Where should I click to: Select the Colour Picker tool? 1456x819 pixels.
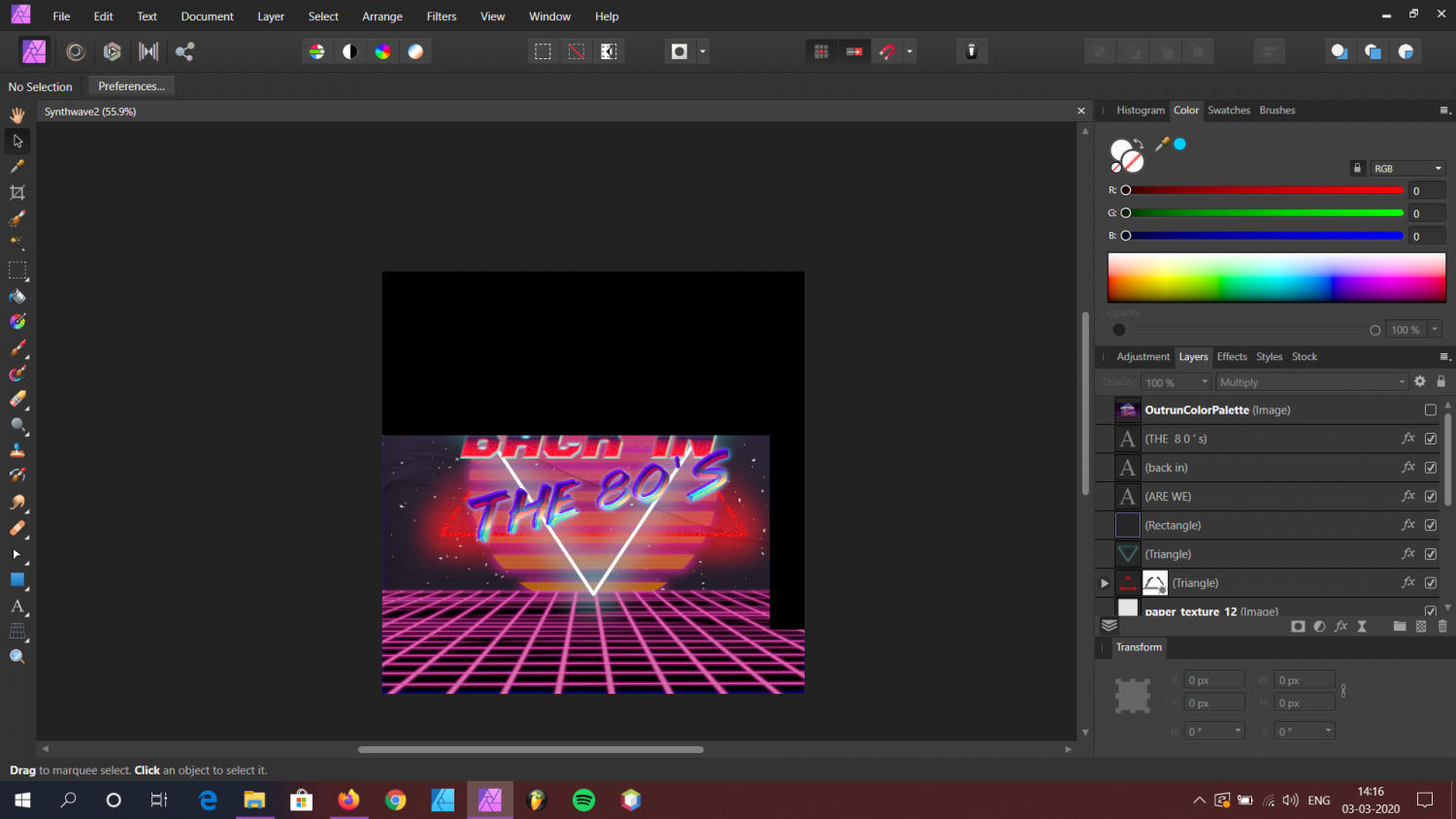(17, 166)
